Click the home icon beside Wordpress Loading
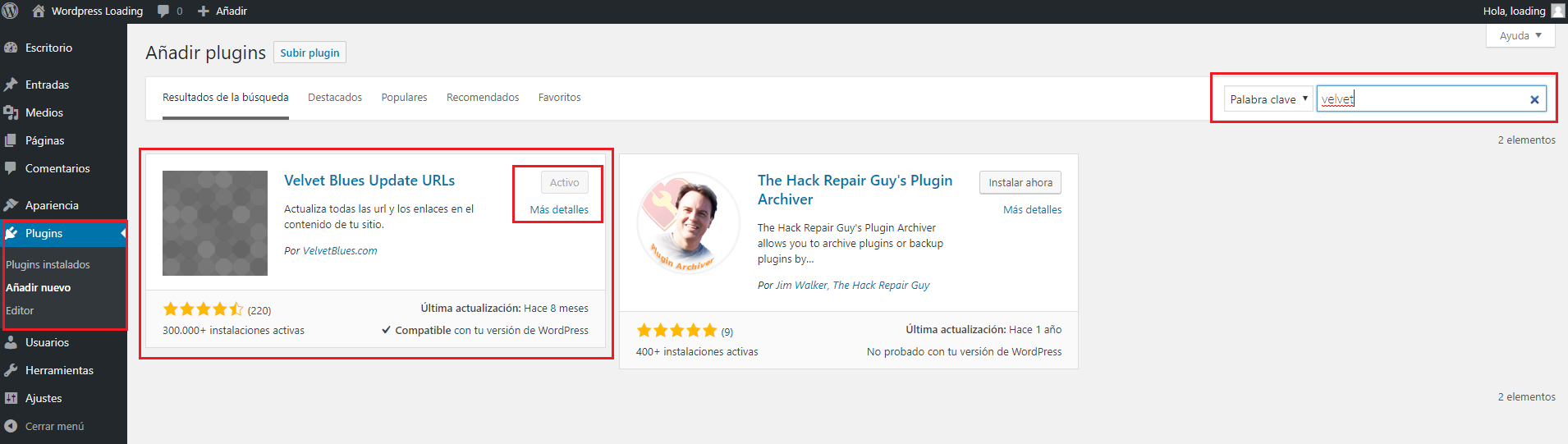 38,11
